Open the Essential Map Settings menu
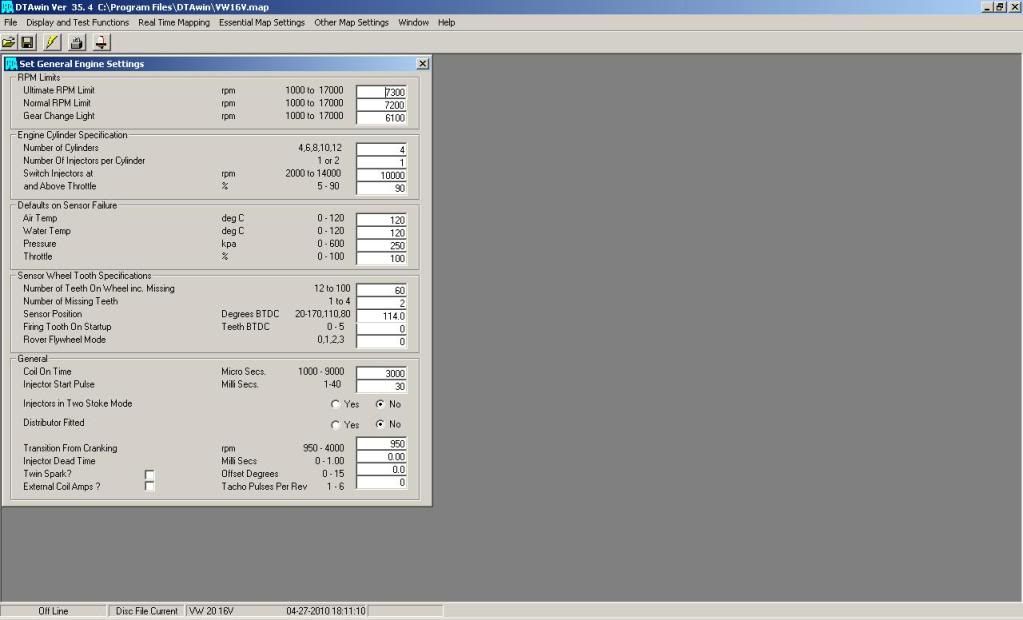The height and width of the screenshot is (620, 1023). point(262,22)
